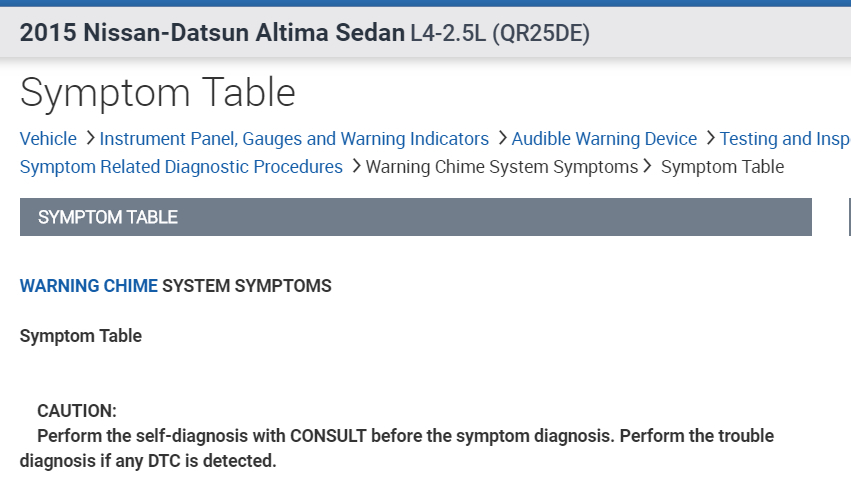Viewport: 851px width, 504px height.
Task: Click the chevron right after Vehicle
Action: pos(89,139)
